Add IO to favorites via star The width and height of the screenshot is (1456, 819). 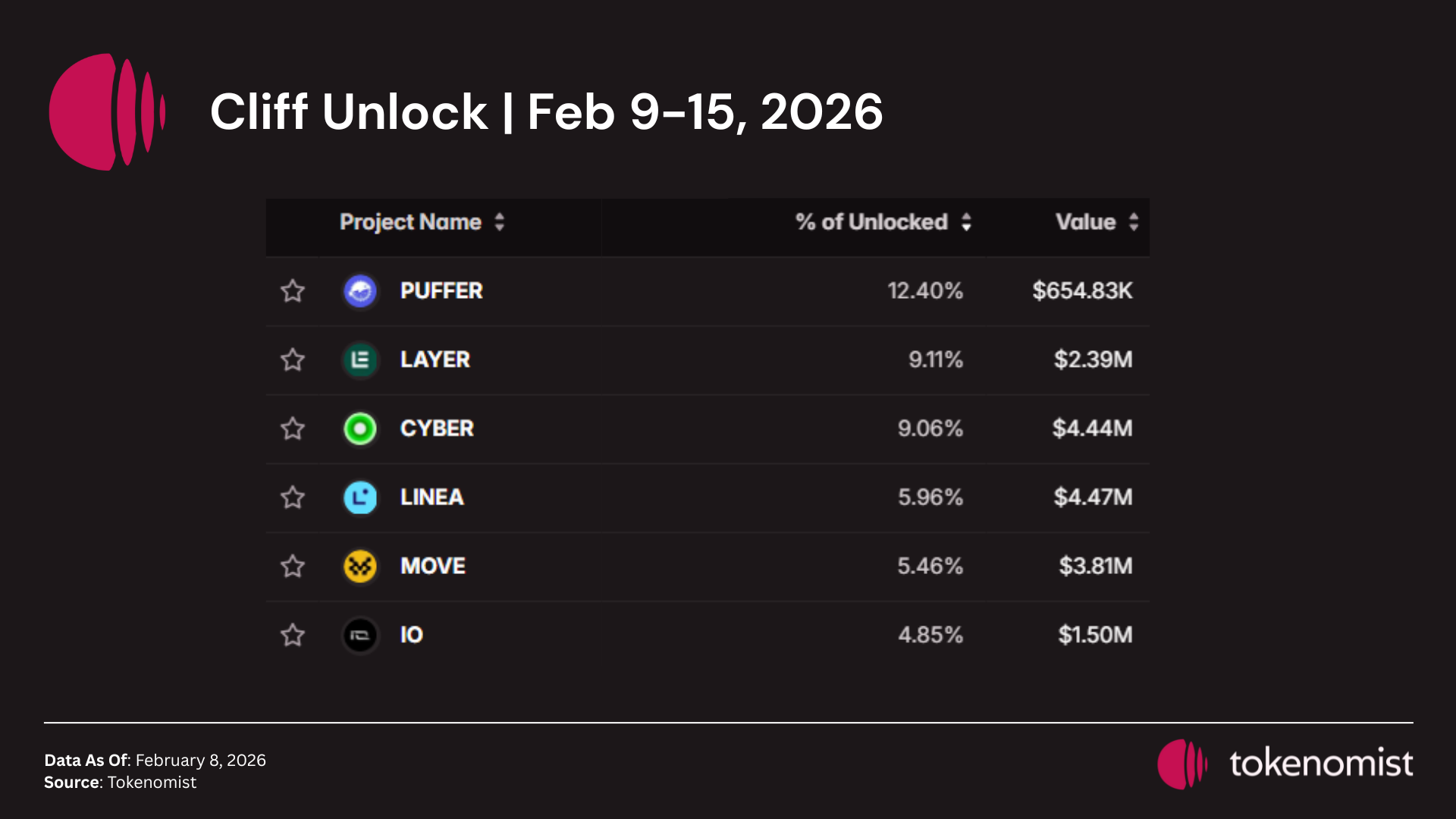click(x=293, y=635)
